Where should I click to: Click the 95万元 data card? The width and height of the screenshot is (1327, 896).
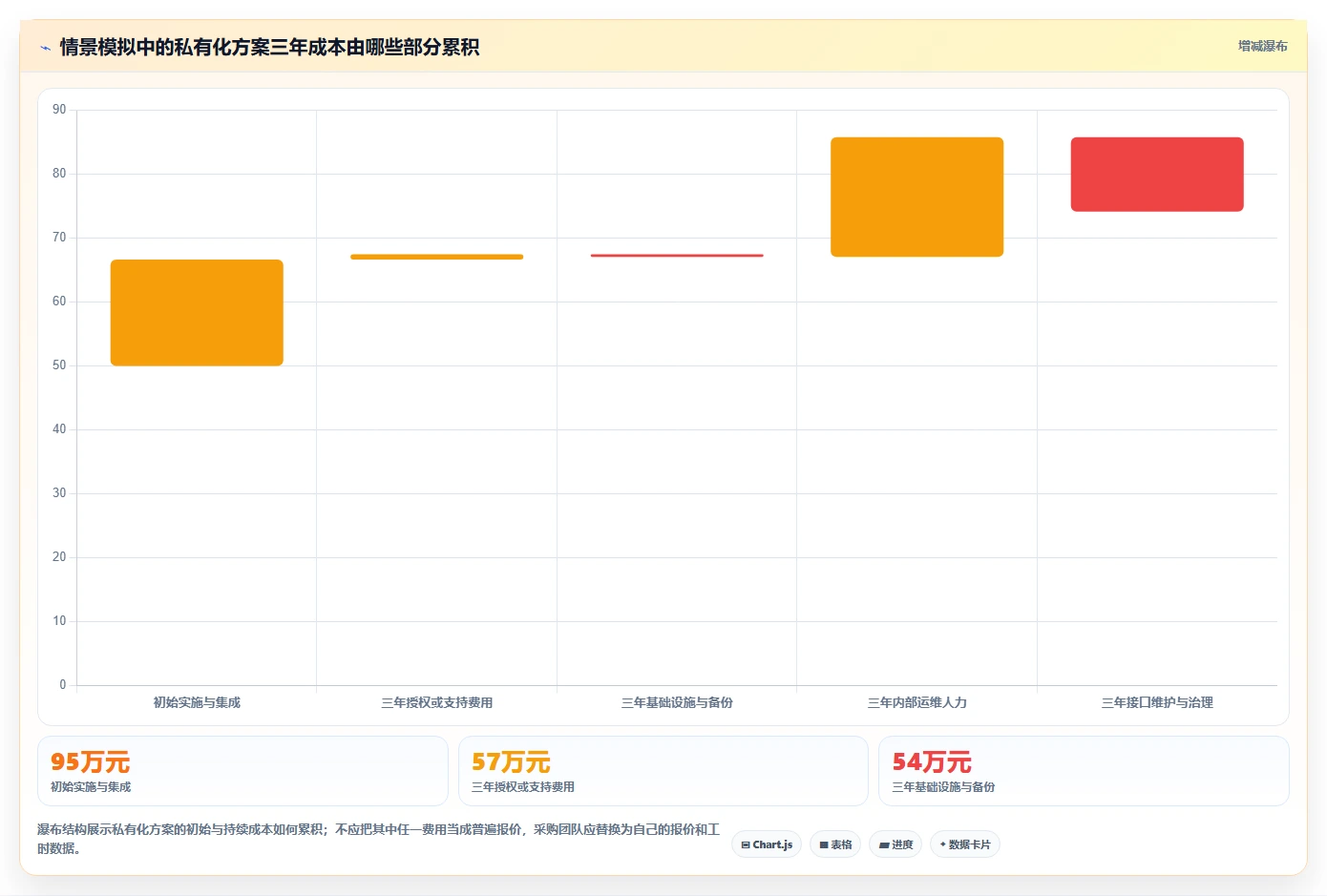(x=242, y=771)
